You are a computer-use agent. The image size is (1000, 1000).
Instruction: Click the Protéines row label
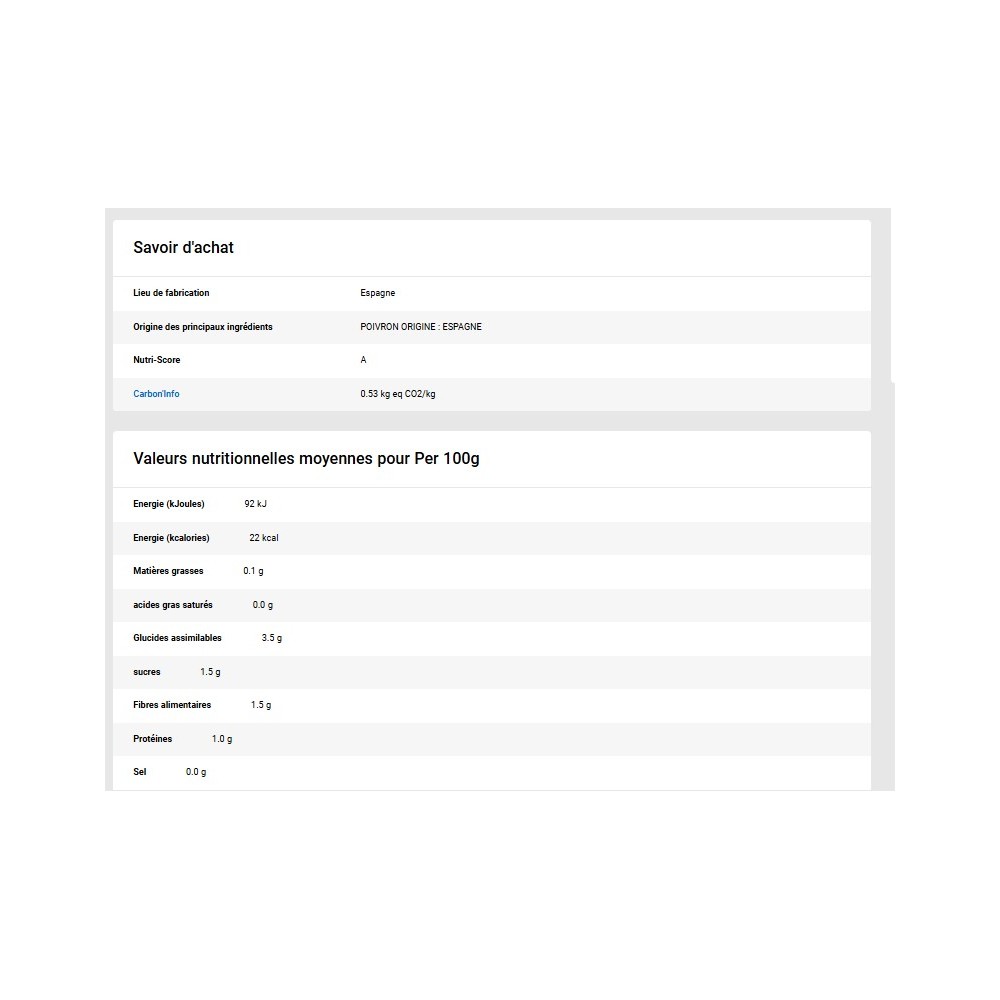152,739
